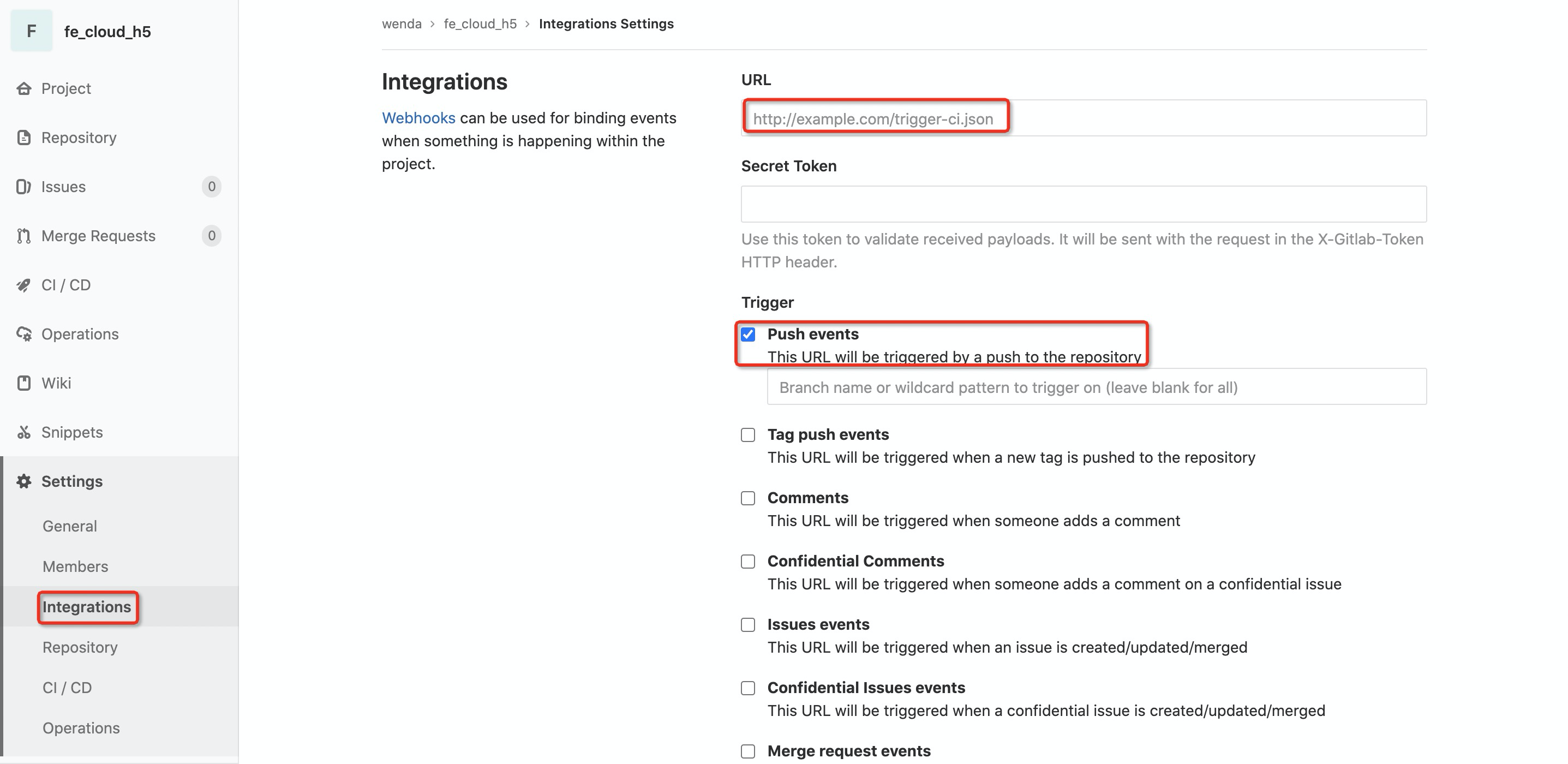
Task: Tick the Issues events checkbox
Action: (x=748, y=625)
